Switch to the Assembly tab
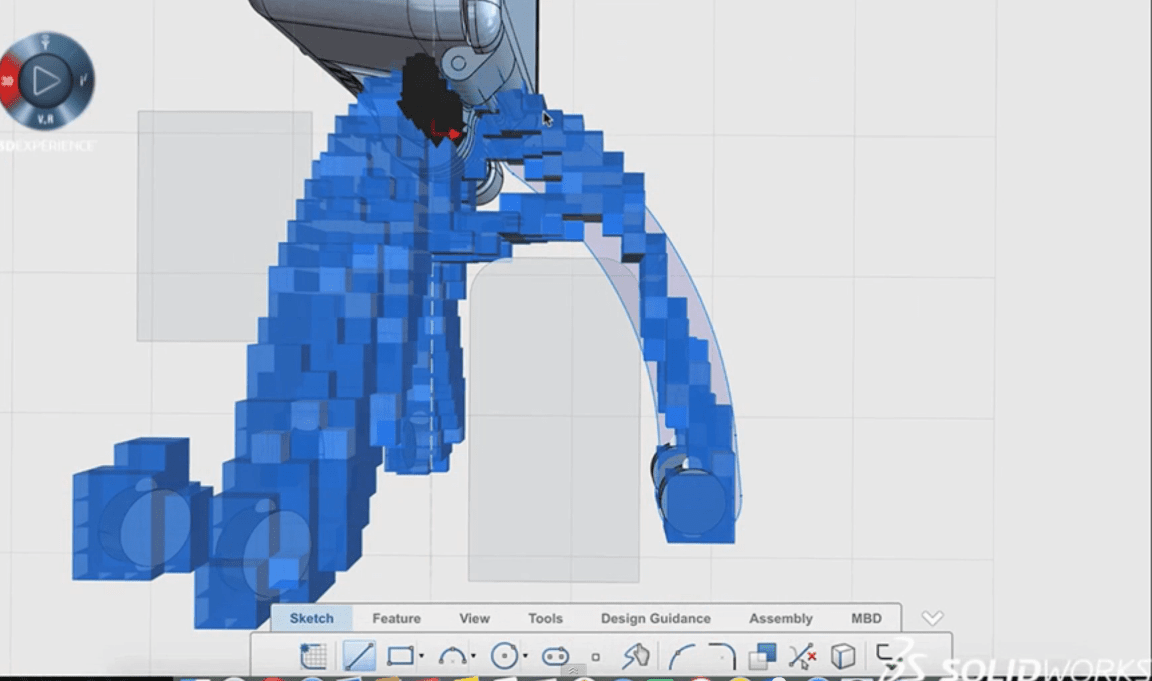 (780, 618)
